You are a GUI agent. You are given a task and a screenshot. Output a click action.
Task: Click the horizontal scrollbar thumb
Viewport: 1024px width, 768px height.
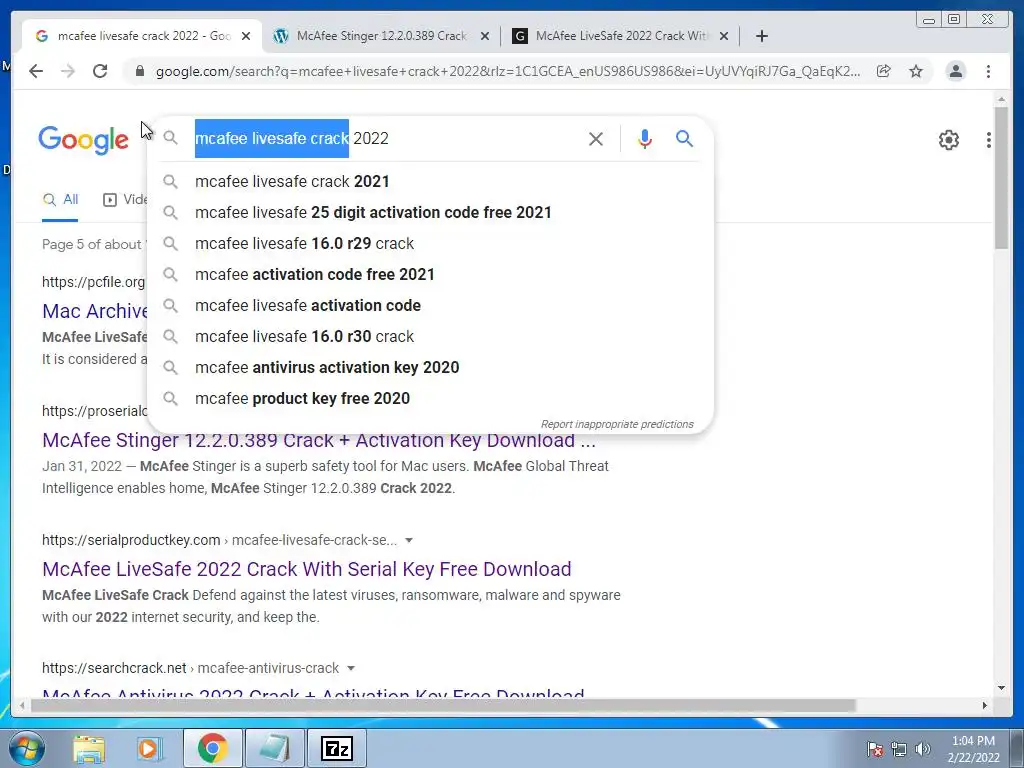click(443, 705)
